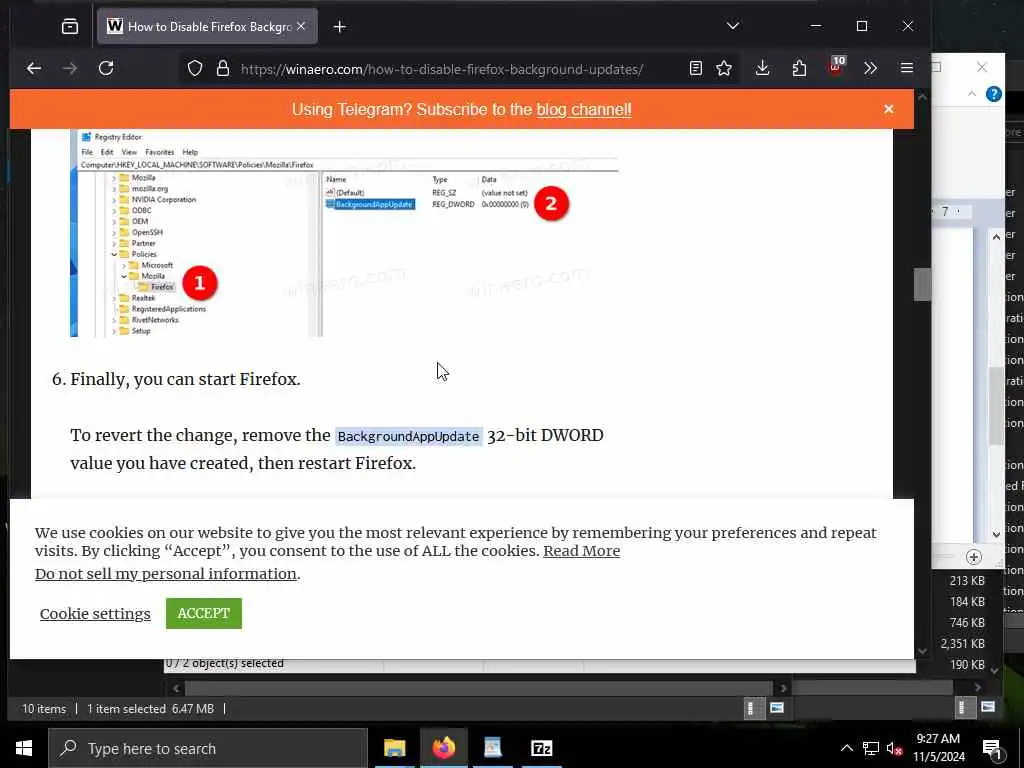This screenshot has width=1024, height=768.
Task: Open the Windows Start menu
Action: (24, 748)
